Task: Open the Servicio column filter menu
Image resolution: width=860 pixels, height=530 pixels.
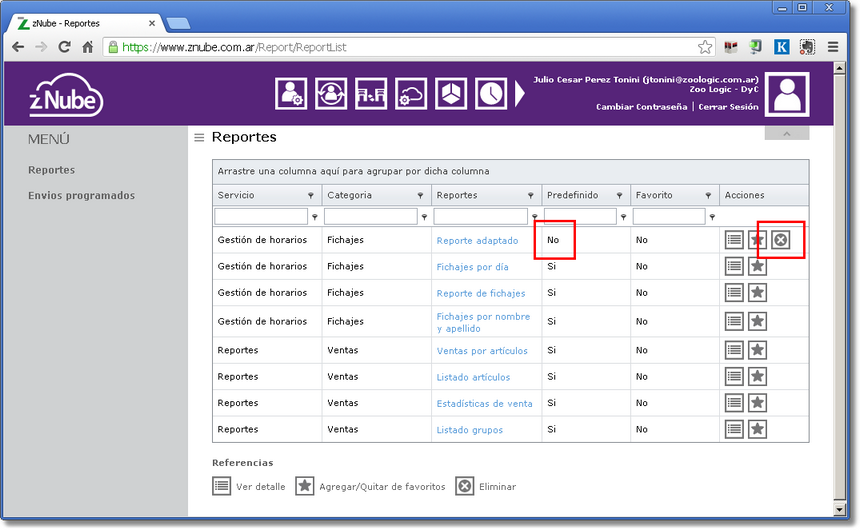Action: [x=310, y=195]
